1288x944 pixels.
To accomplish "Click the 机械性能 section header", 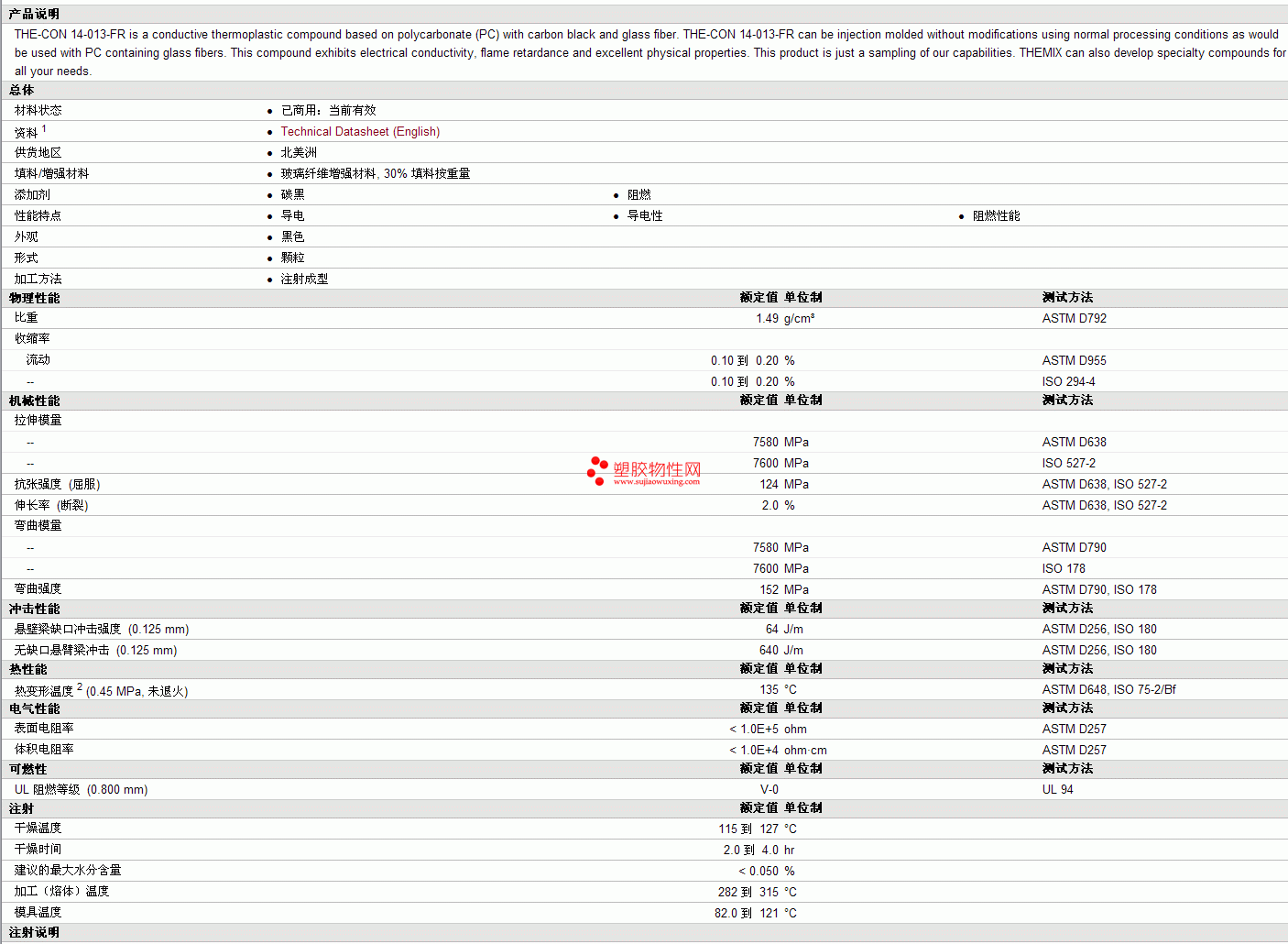I will (x=35, y=401).
